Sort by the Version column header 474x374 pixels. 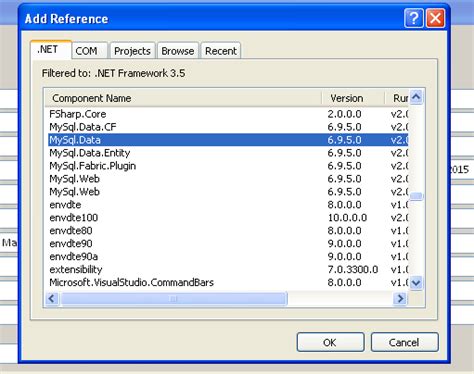(x=353, y=98)
